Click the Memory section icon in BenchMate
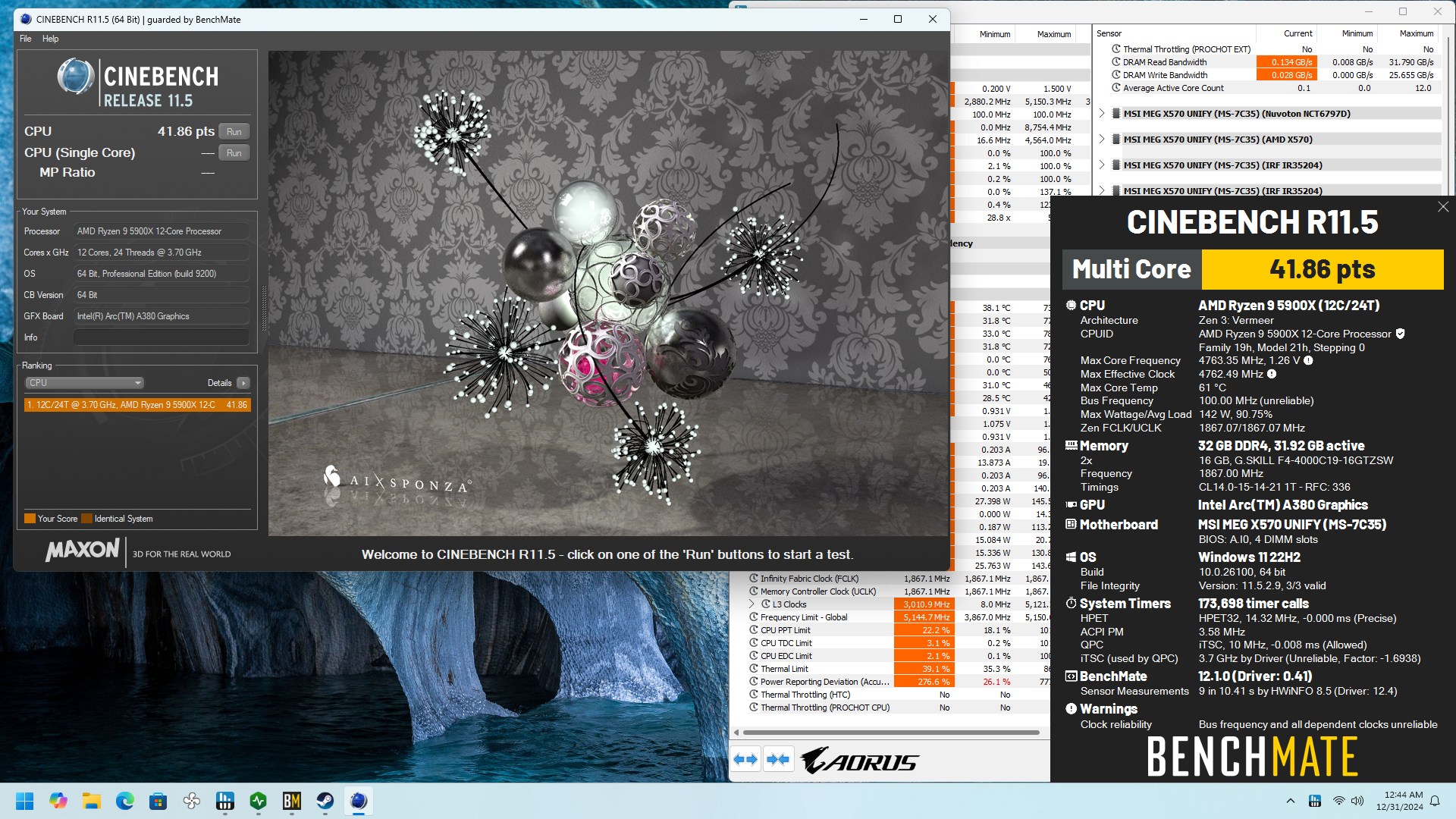 coord(1071,446)
